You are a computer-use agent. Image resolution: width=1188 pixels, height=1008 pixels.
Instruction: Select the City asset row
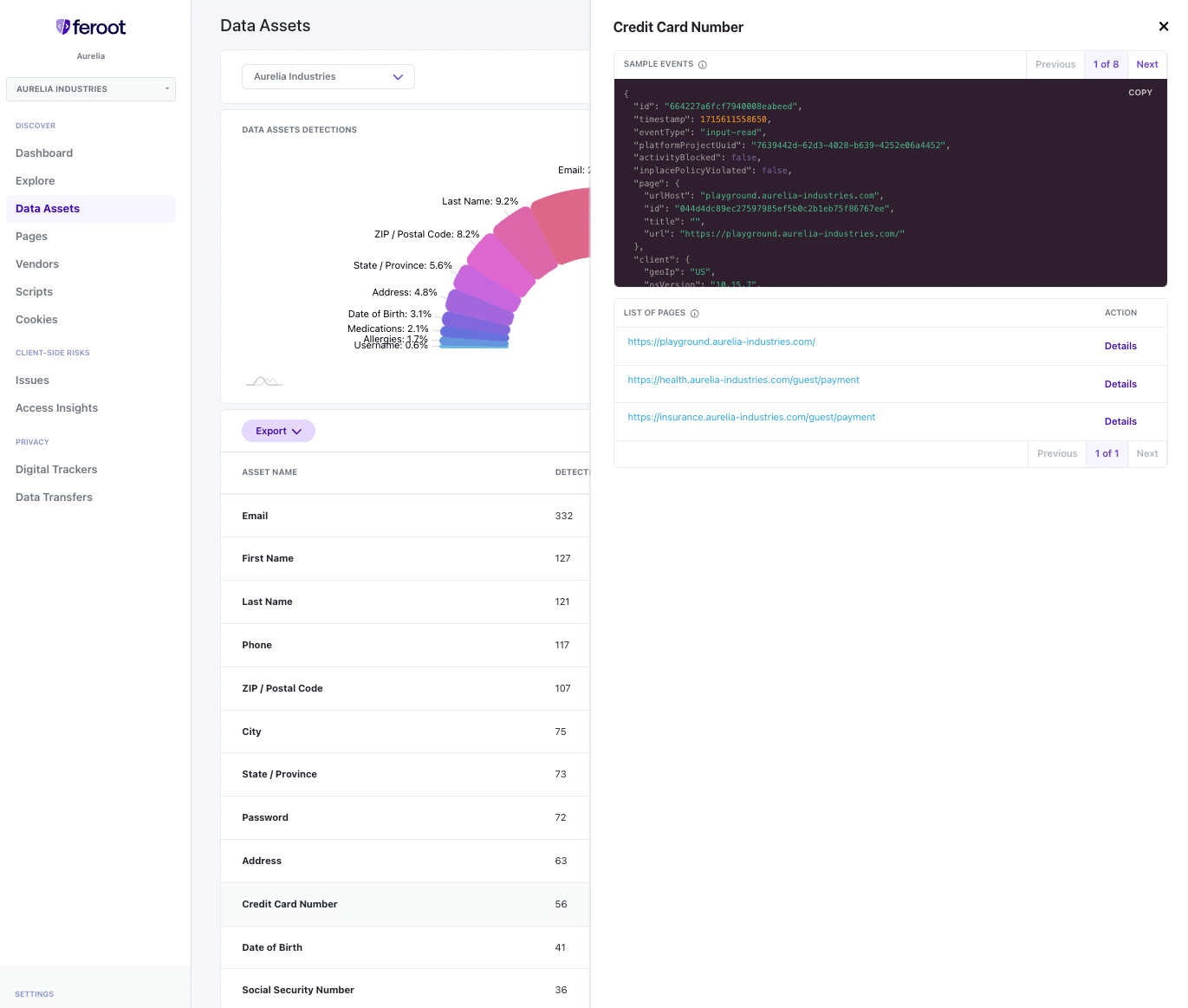pos(406,732)
